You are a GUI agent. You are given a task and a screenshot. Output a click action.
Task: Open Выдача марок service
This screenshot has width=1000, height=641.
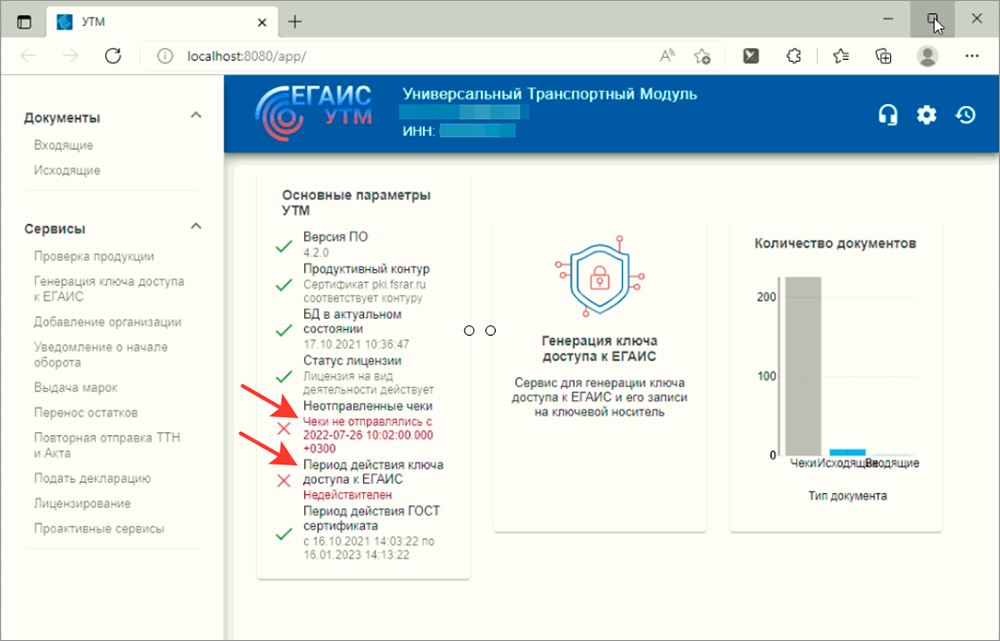tap(75, 388)
